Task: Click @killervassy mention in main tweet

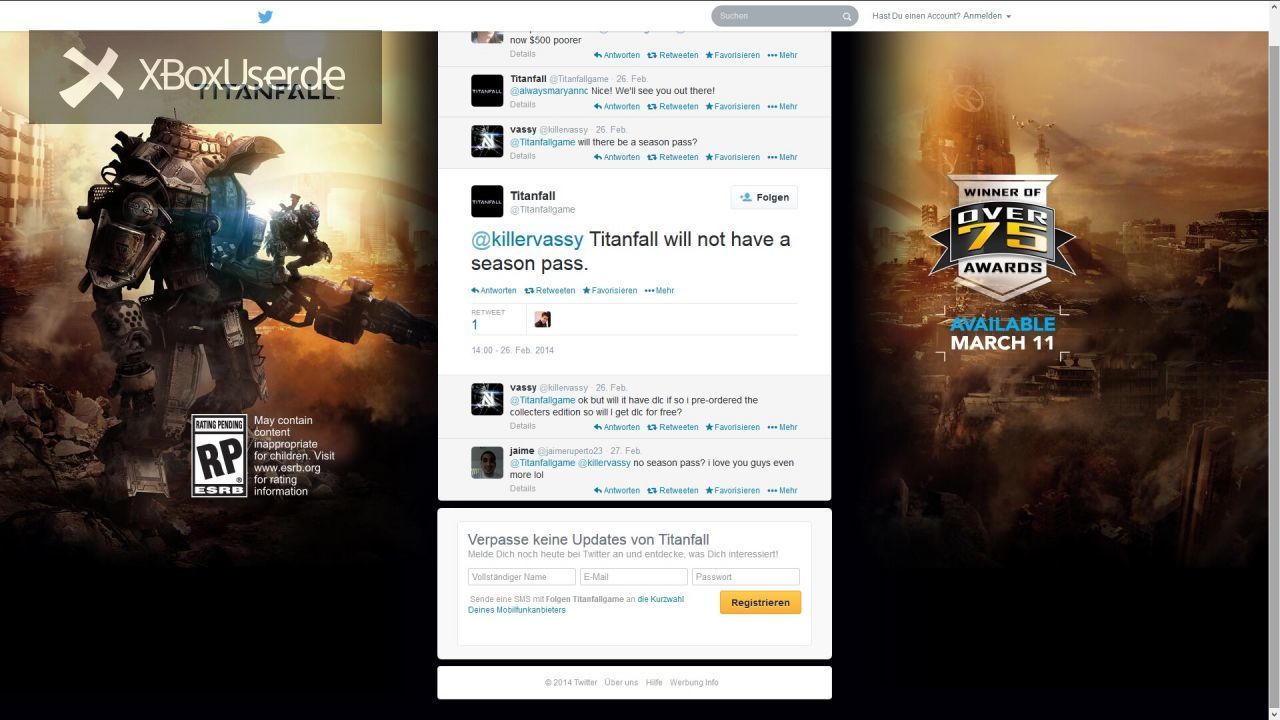Action: (527, 239)
